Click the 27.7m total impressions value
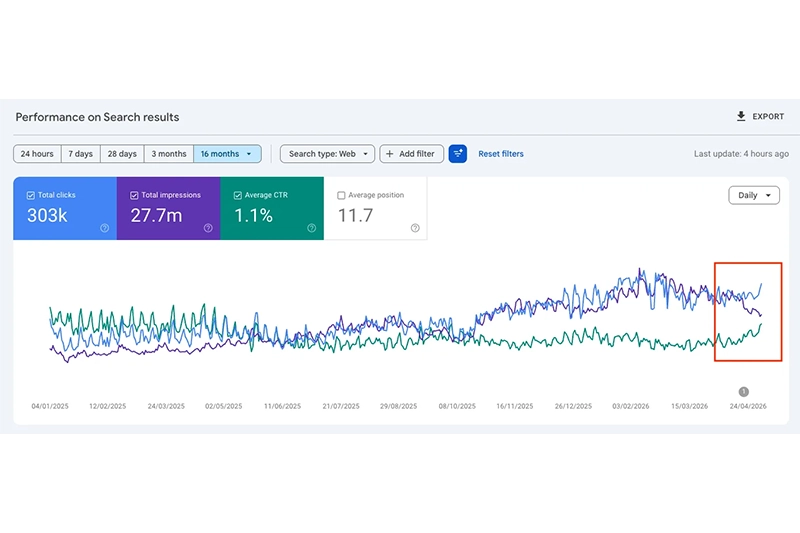Viewport: 800px width, 533px height. tap(156, 216)
